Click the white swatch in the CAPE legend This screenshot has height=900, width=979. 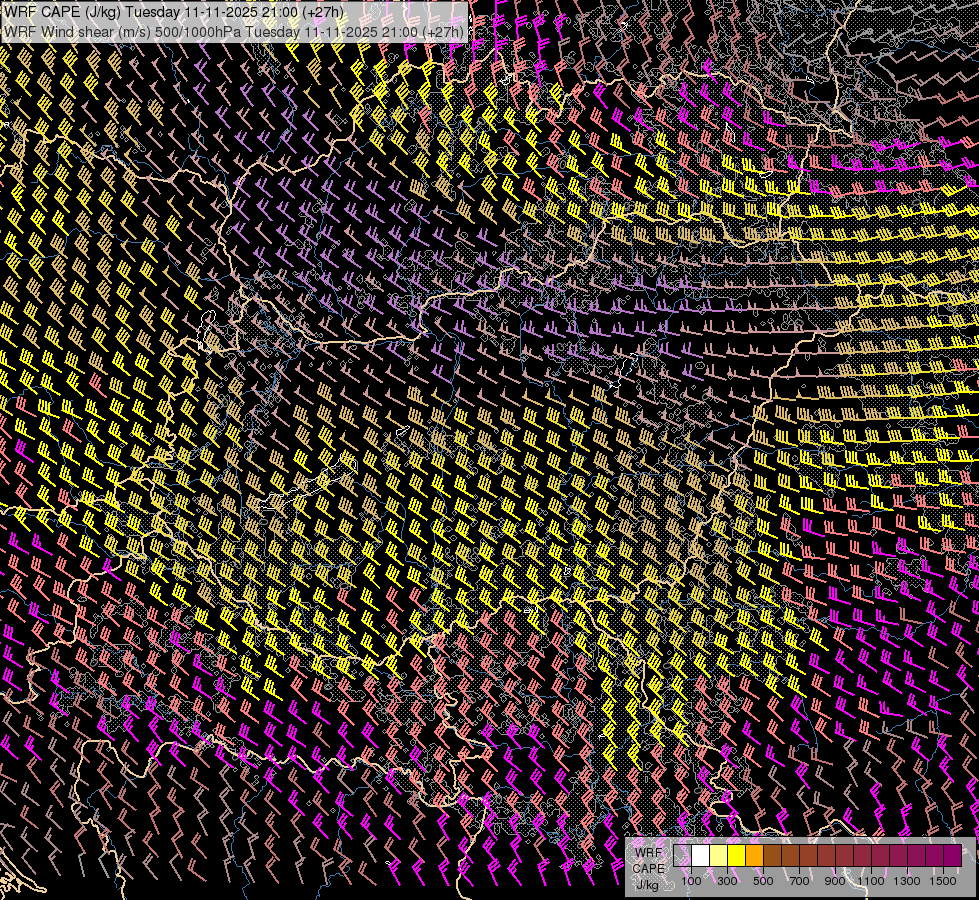[700, 856]
